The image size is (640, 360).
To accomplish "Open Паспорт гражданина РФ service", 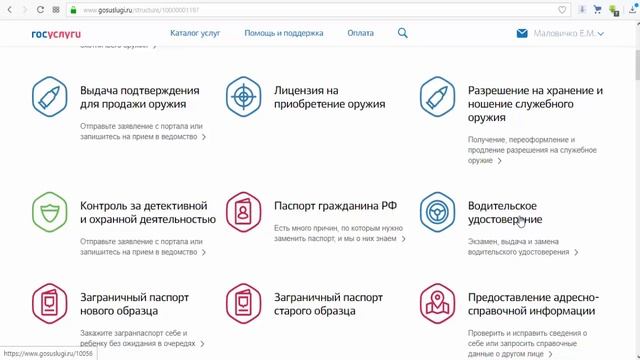I will pos(335,206).
